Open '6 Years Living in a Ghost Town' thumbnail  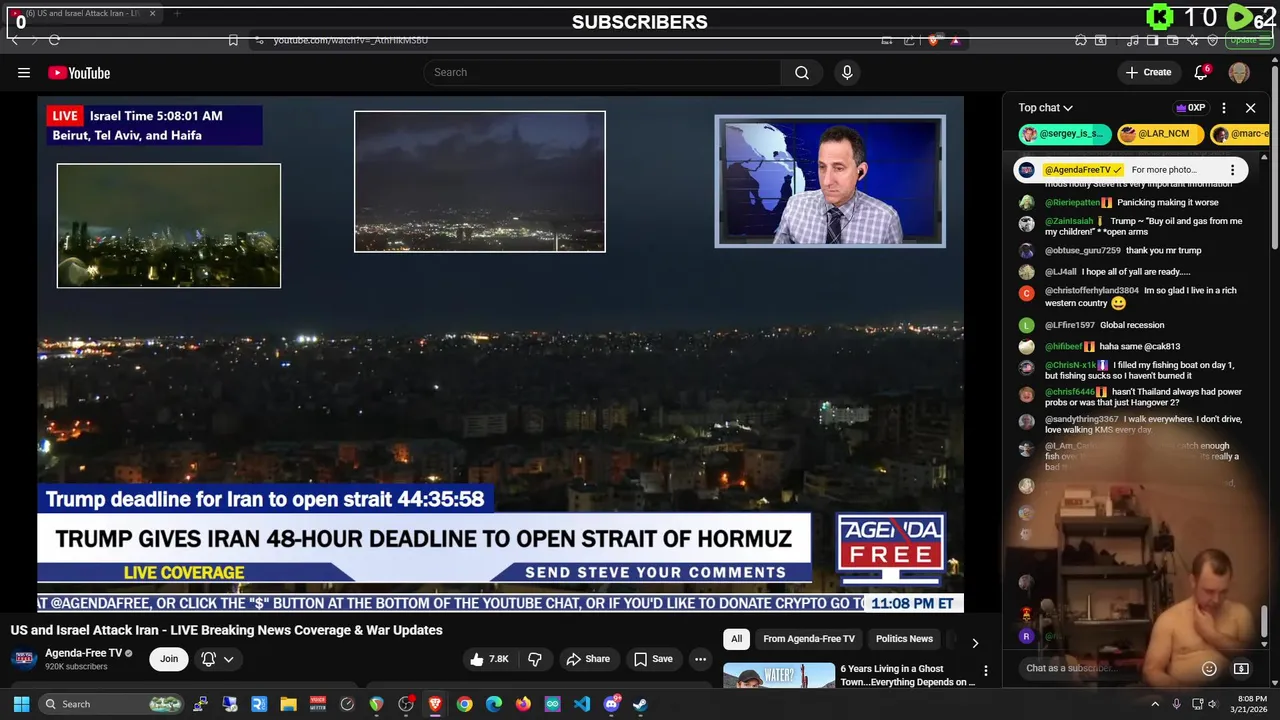779,675
